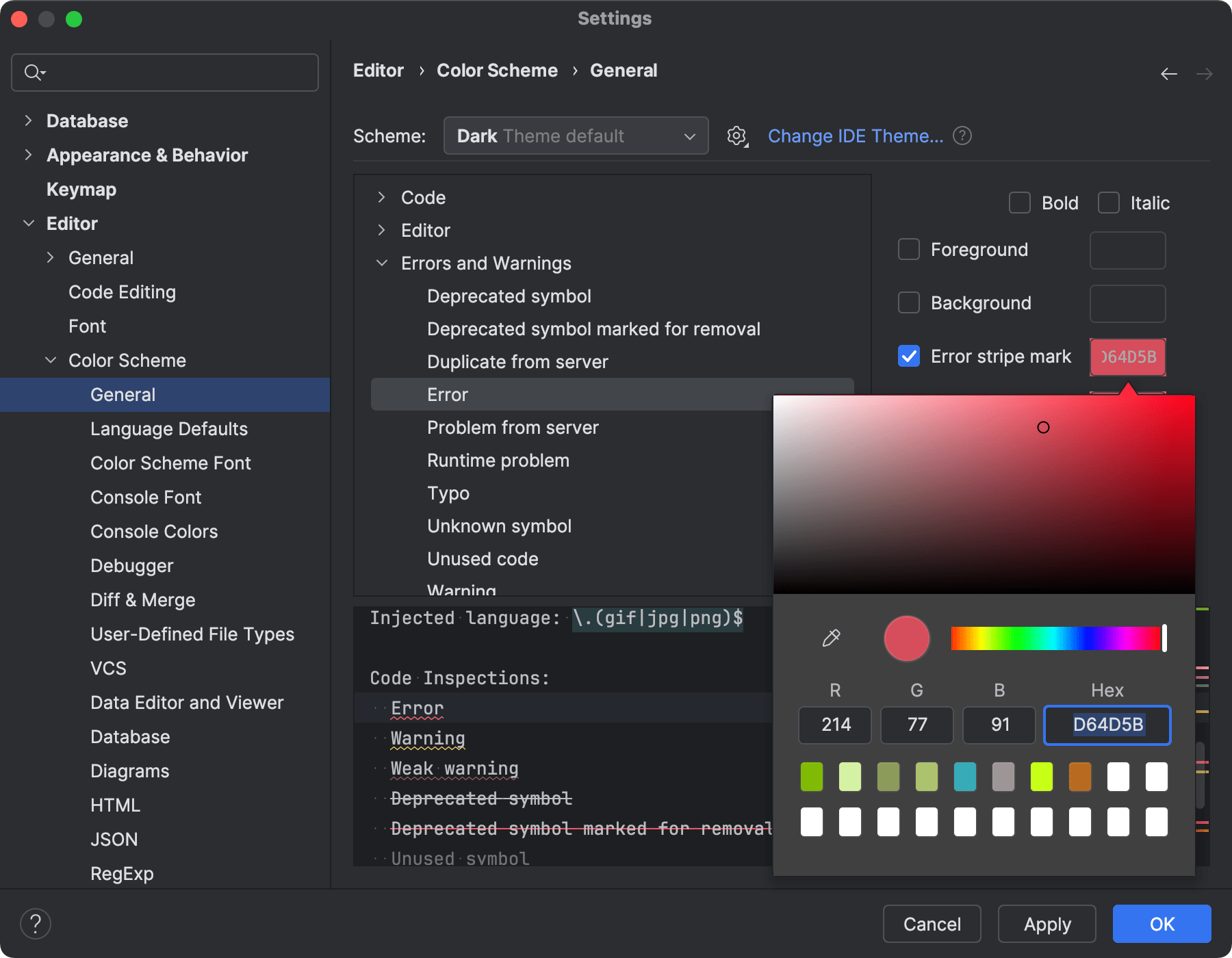Click the hue slider bar
The height and width of the screenshot is (958, 1232).
click(x=1057, y=638)
